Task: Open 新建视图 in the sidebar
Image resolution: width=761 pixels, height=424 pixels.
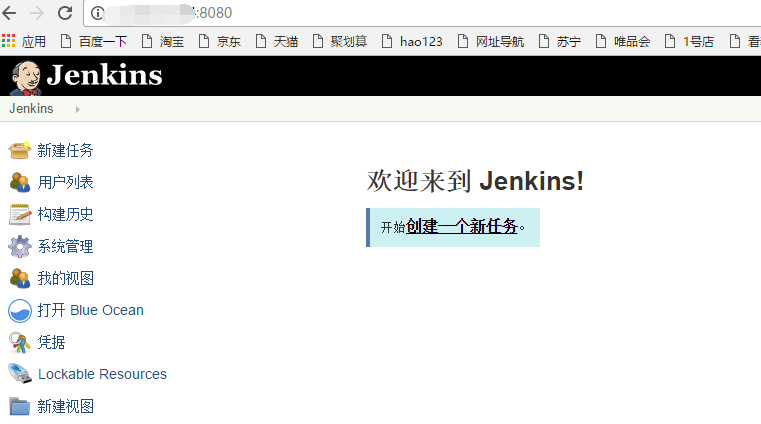Action: tap(66, 407)
